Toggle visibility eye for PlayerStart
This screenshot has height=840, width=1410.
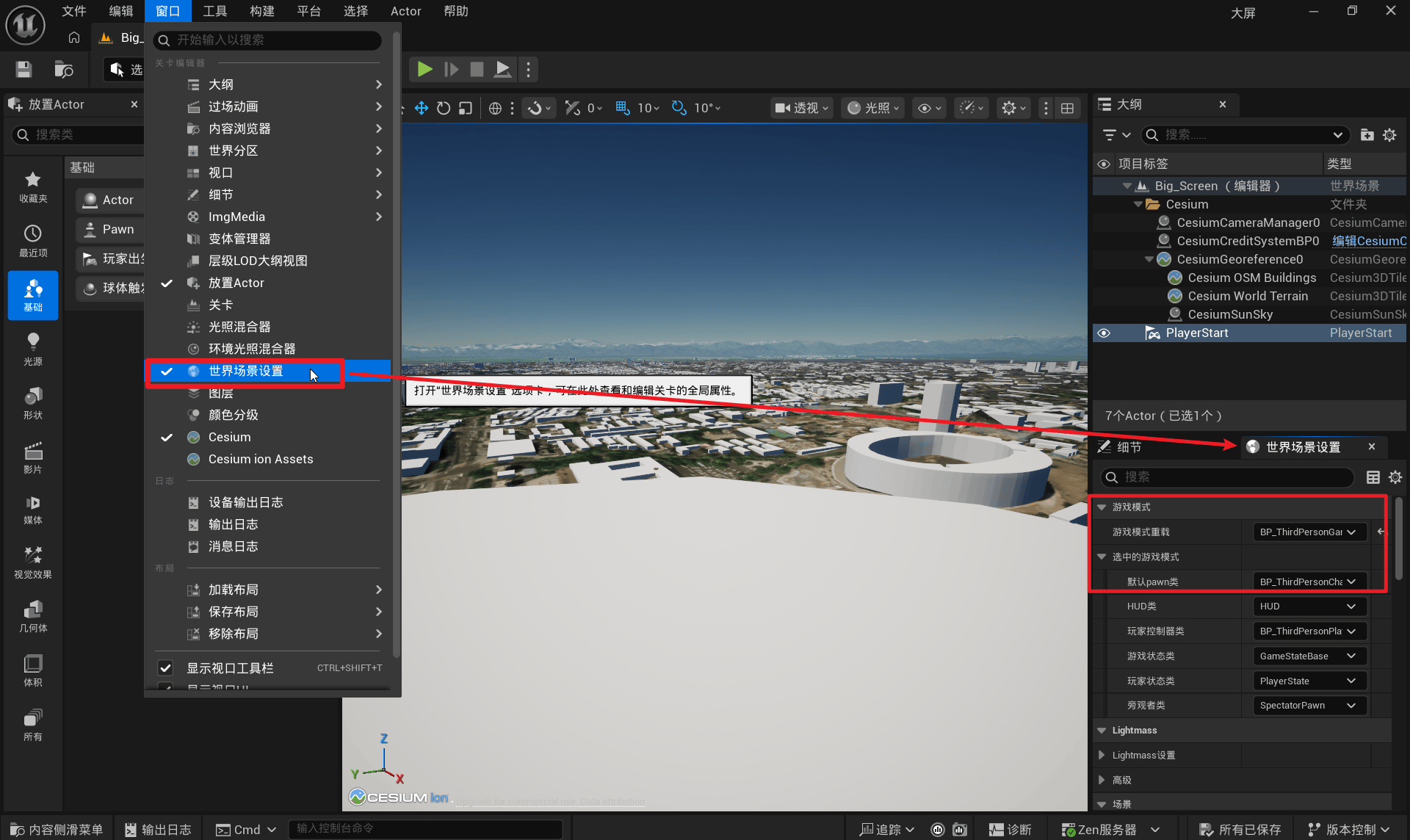[1104, 333]
